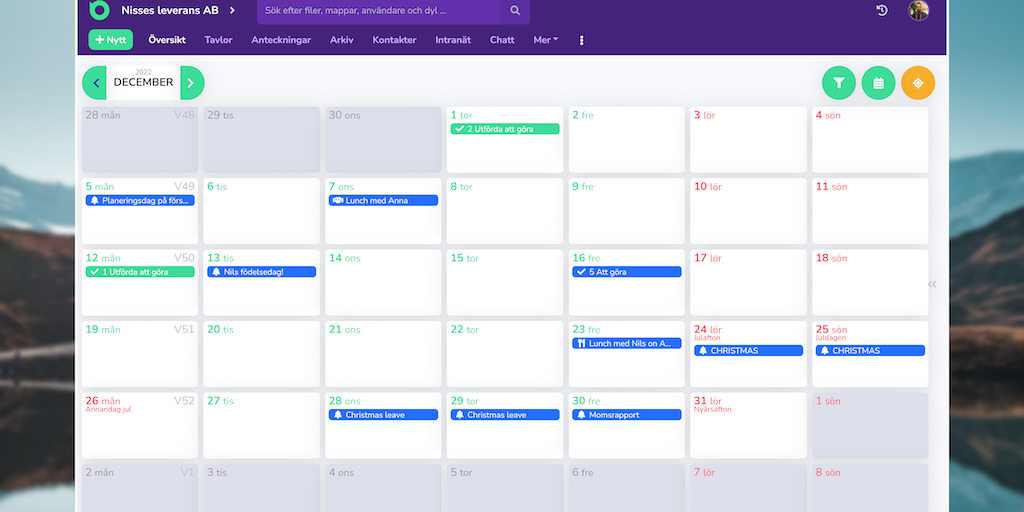This screenshot has width=1024, height=512.
Task: Open the Lunch med Anna event
Action: 383,200
